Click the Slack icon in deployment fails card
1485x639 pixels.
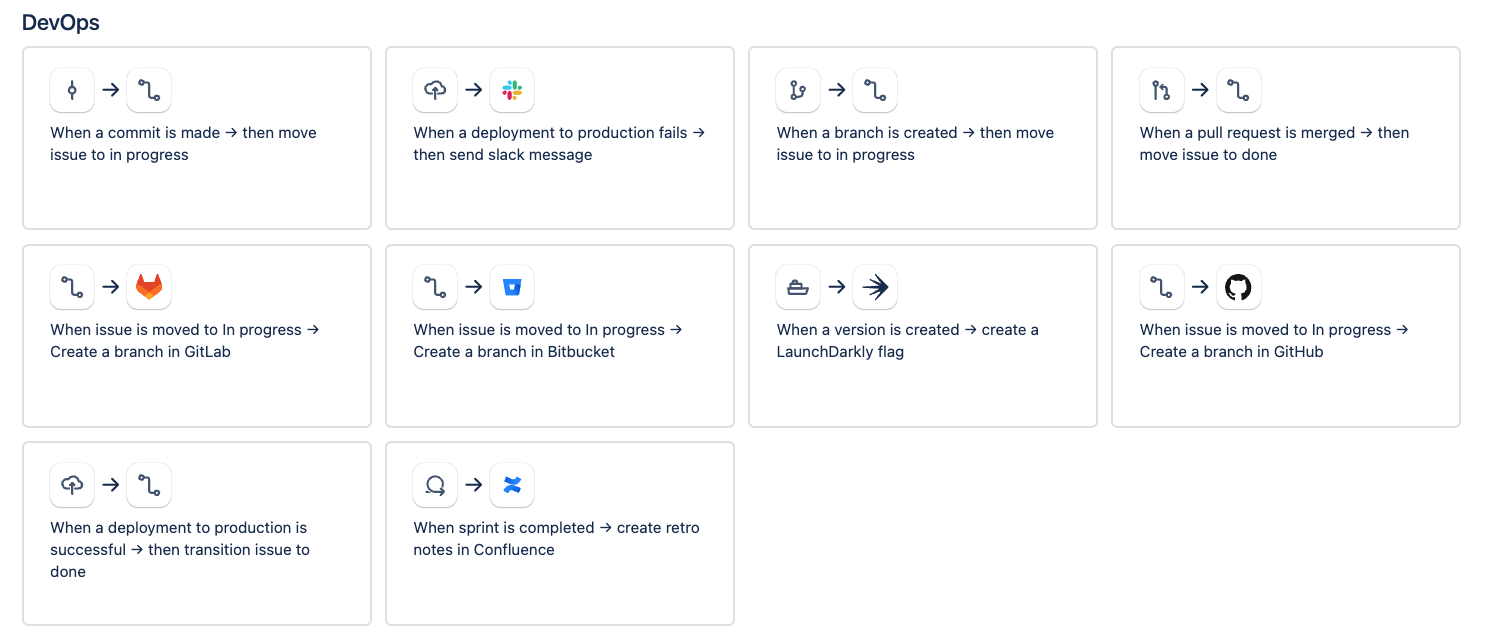(512, 90)
